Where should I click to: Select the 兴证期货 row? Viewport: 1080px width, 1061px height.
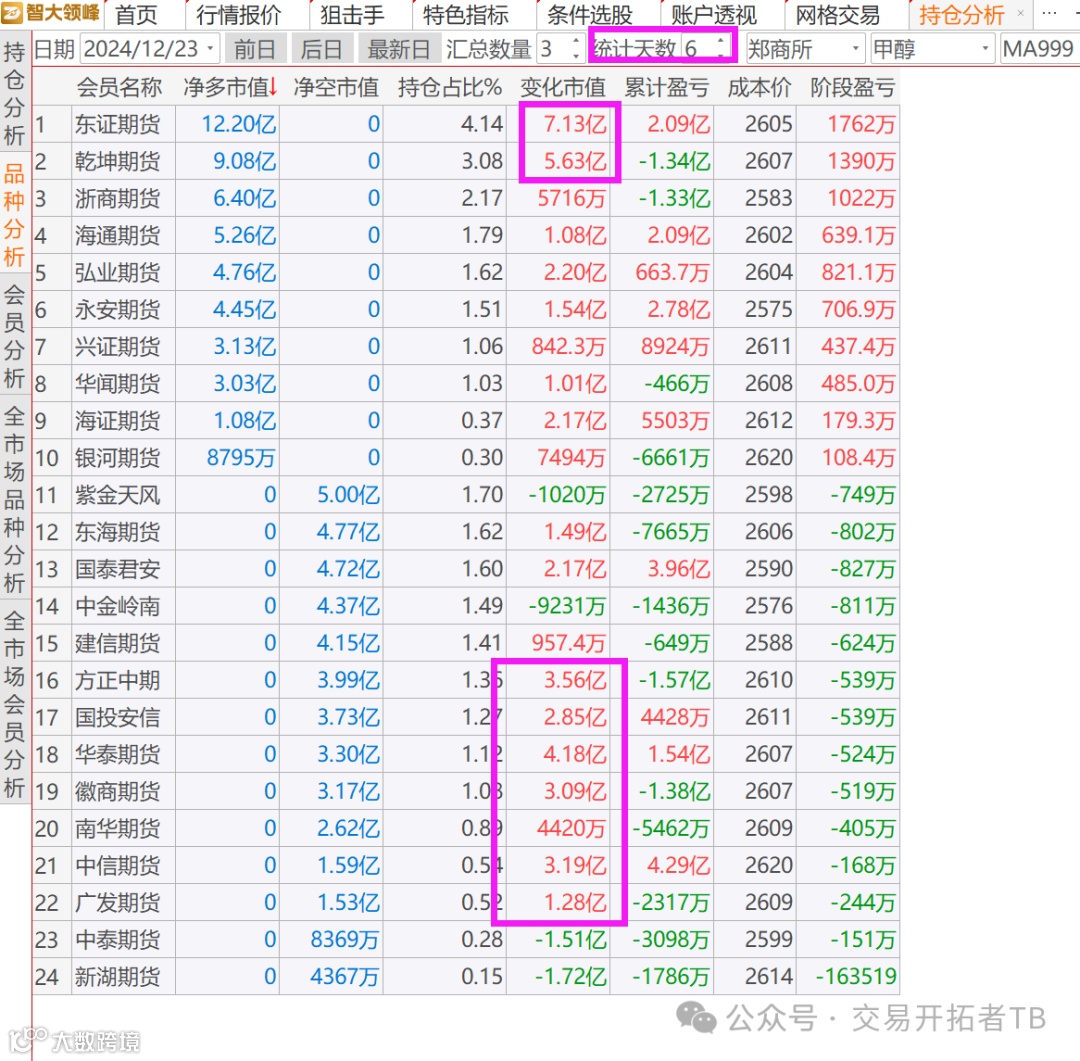(x=466, y=347)
